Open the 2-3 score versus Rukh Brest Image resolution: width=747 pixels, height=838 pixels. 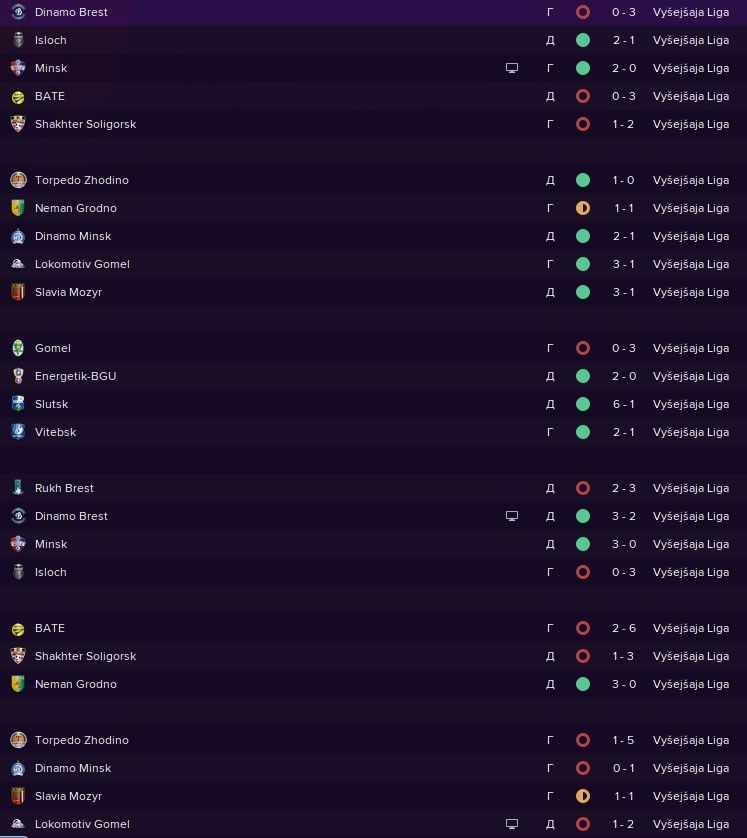pyautogui.click(x=624, y=488)
